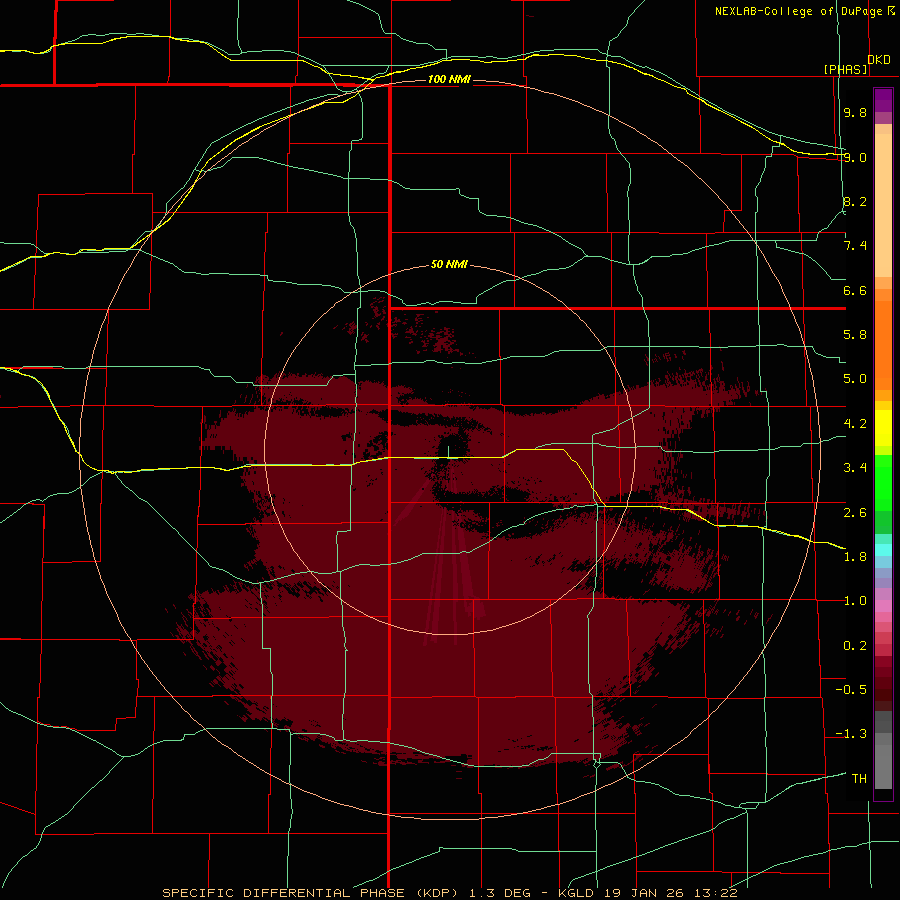Click the 1.0 scale value
The width and height of the screenshot is (900, 900).
[855, 601]
